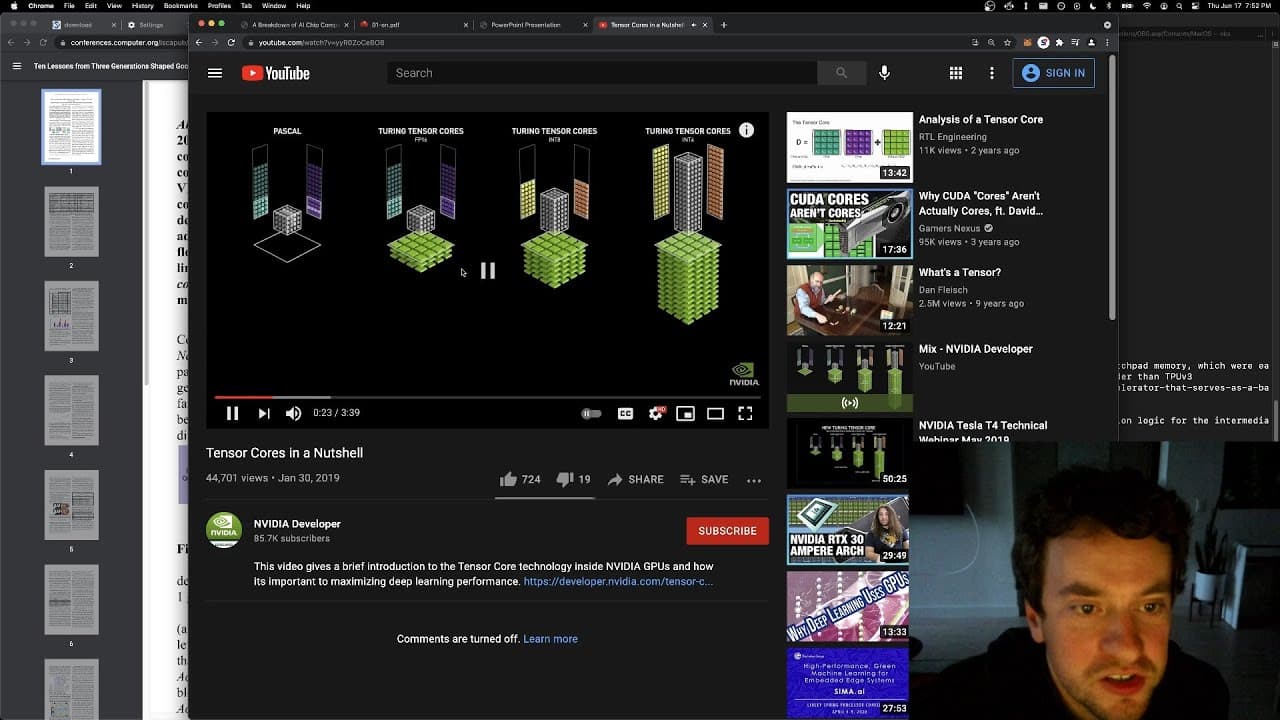
Task: Open more actions menu beside SAVE
Action: tap(754, 480)
